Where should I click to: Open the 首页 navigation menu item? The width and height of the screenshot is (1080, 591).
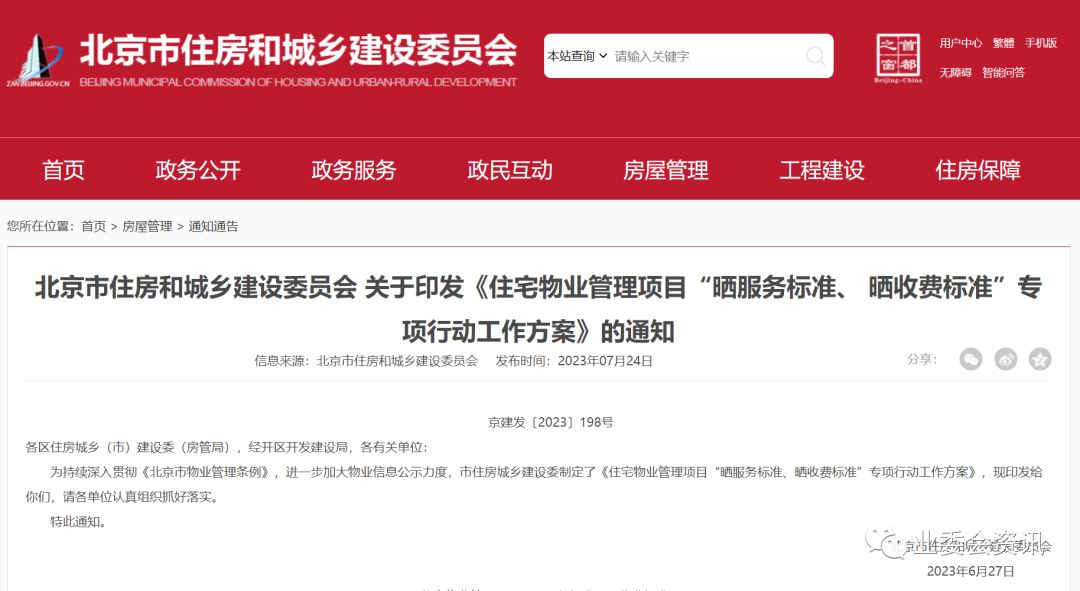(x=63, y=169)
